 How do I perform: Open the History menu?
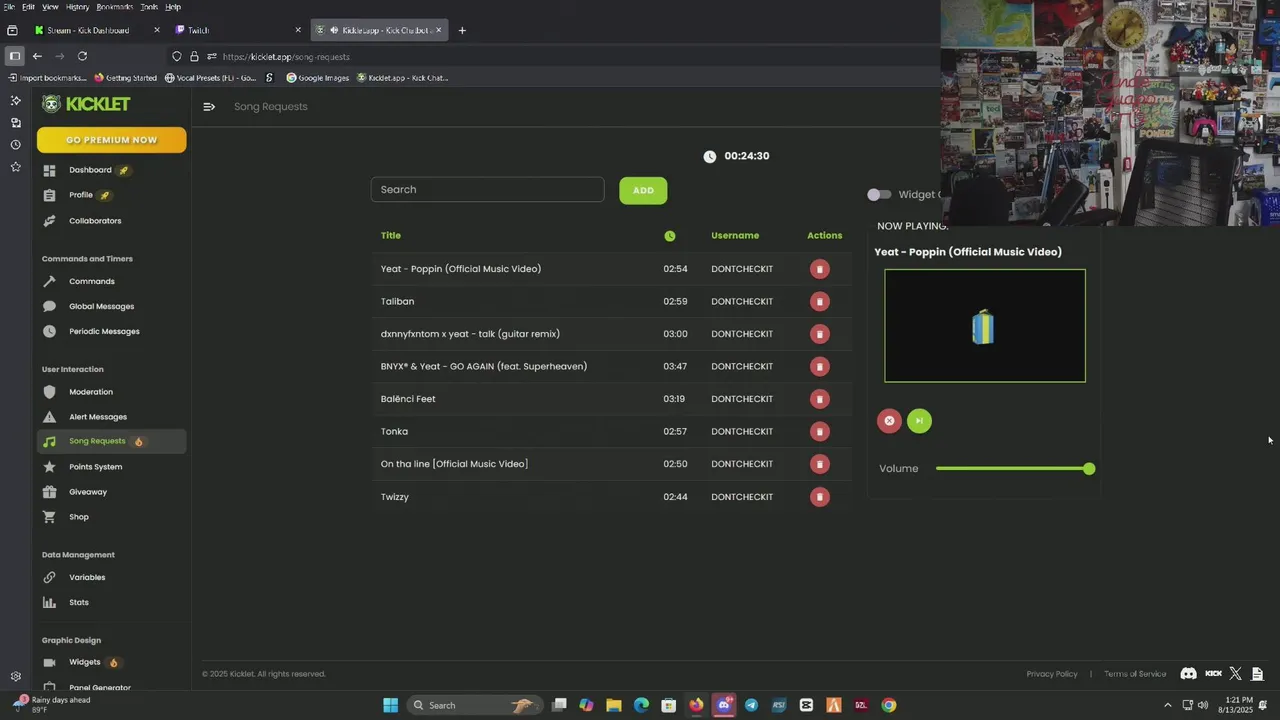77,7
